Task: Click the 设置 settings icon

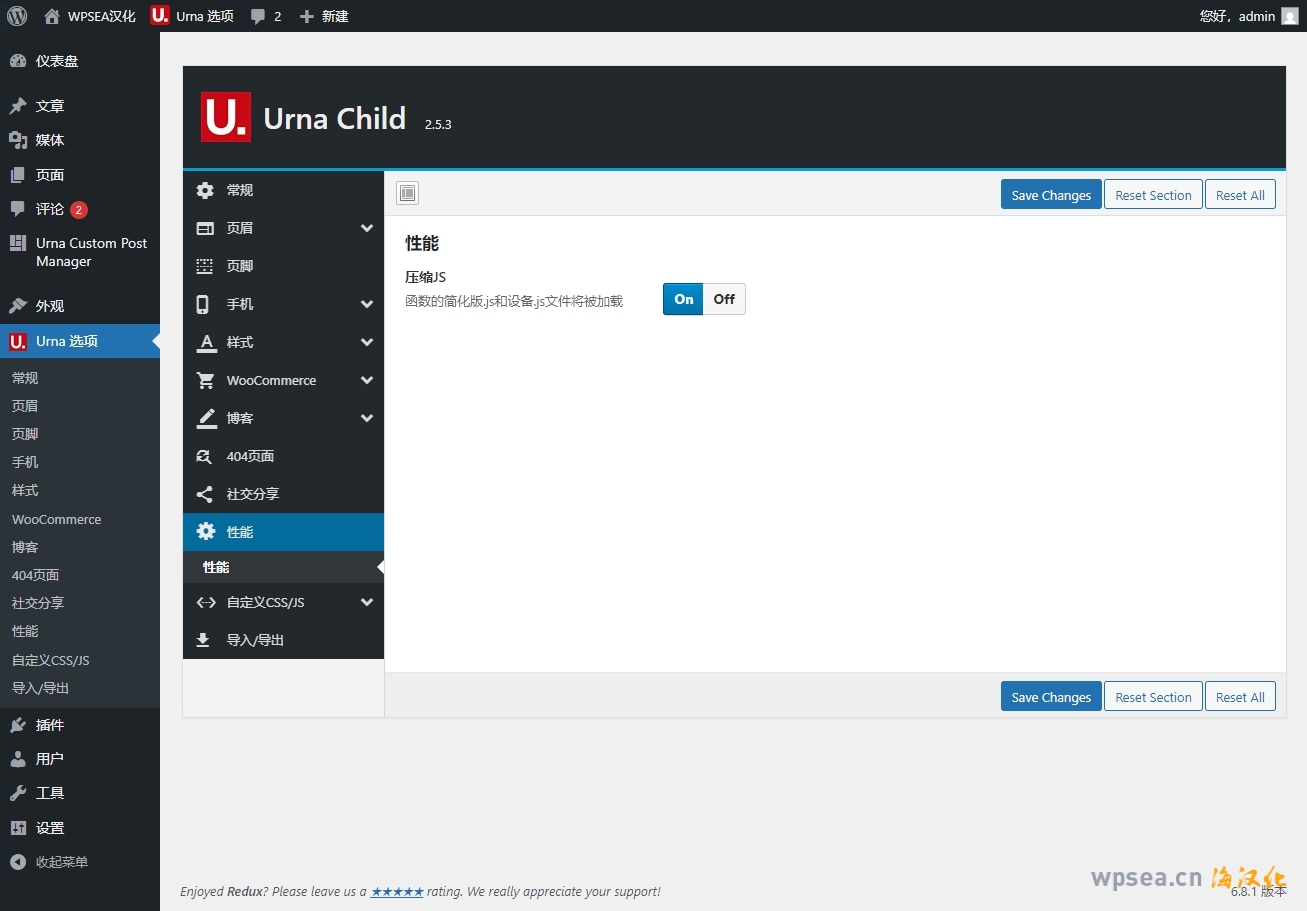Action: [18, 828]
